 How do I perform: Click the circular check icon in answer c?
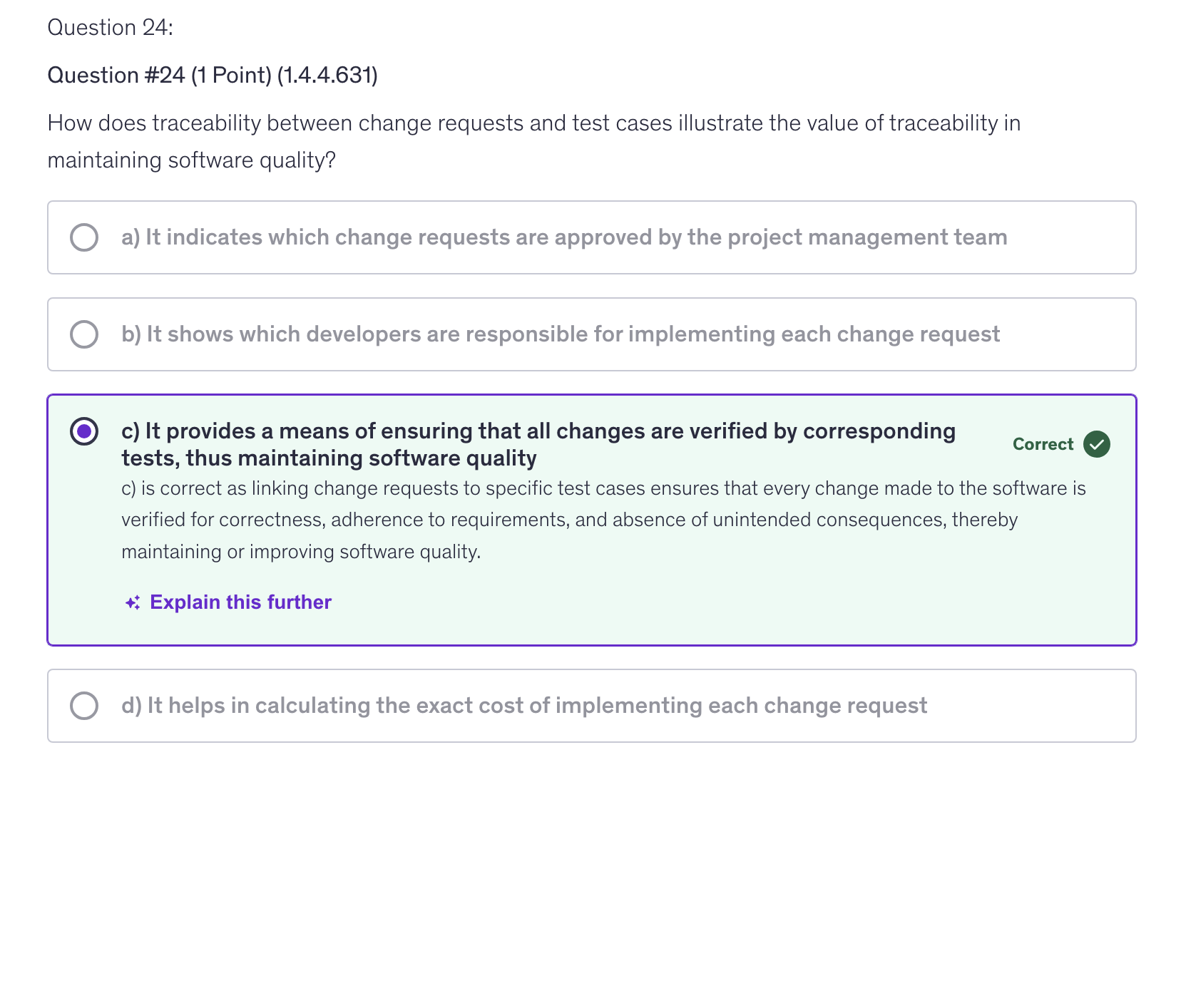point(1096,444)
